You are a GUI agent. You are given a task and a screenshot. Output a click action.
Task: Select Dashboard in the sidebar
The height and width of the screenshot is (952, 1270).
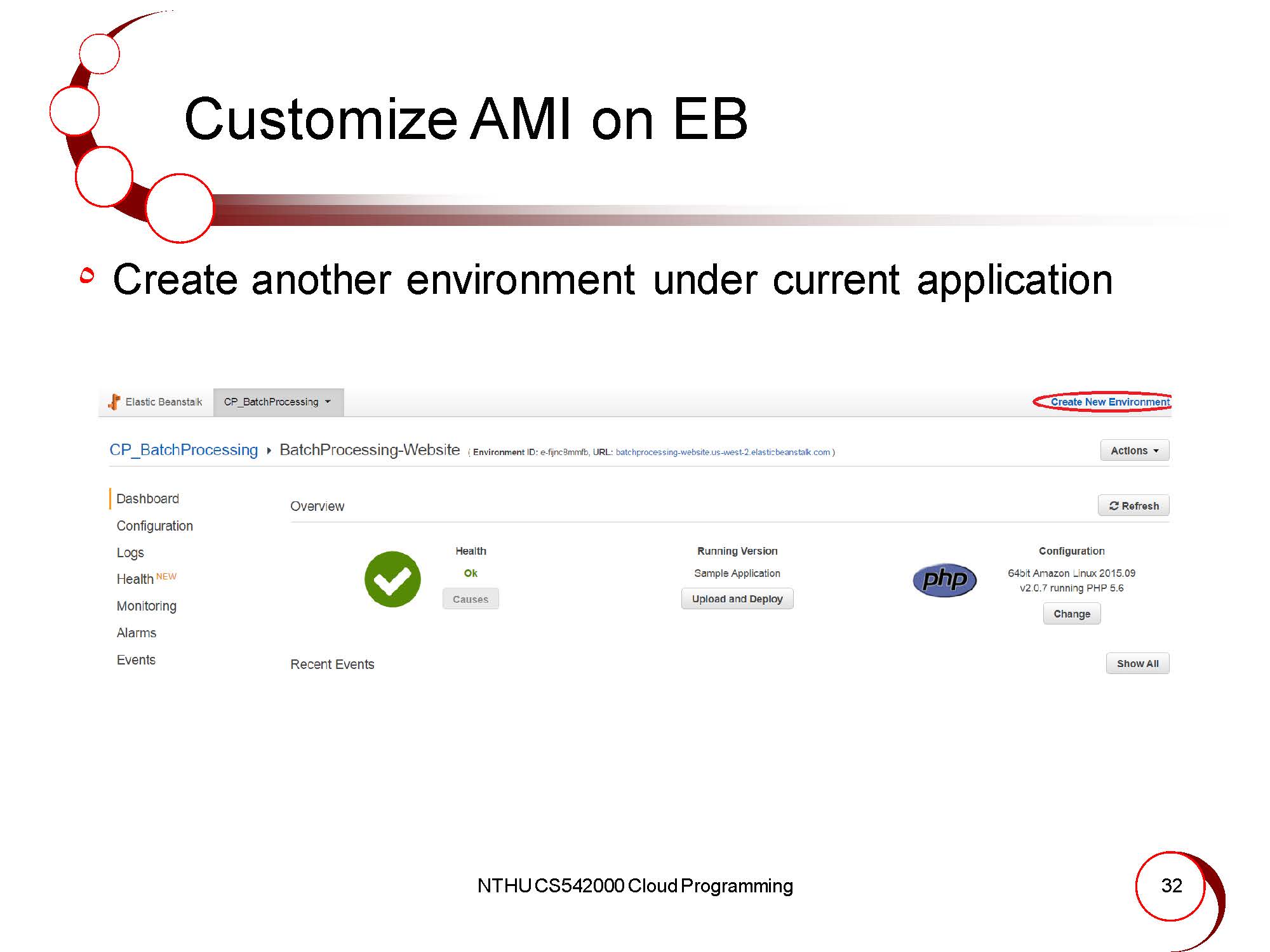click(x=147, y=499)
